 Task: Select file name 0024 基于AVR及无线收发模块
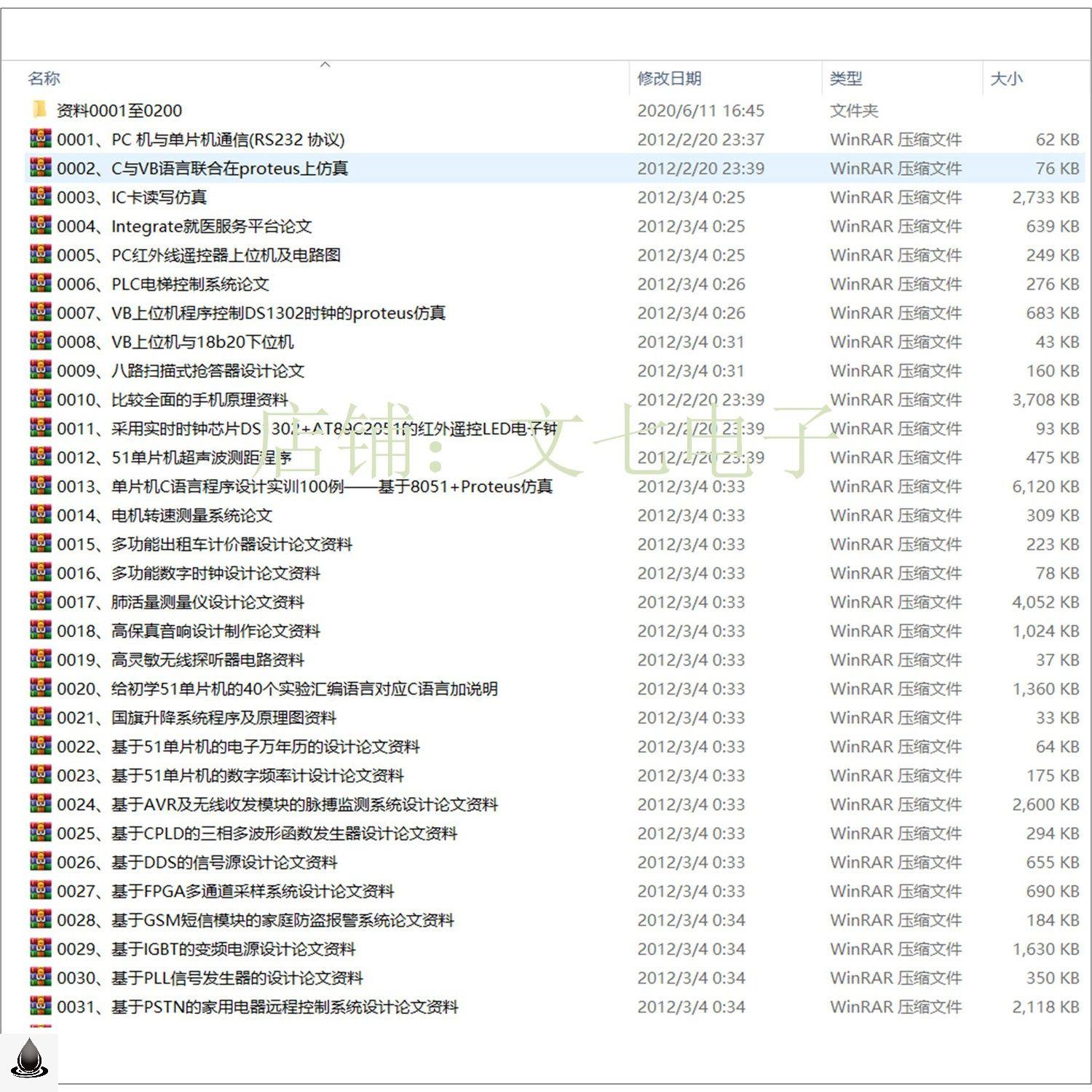coord(277,804)
